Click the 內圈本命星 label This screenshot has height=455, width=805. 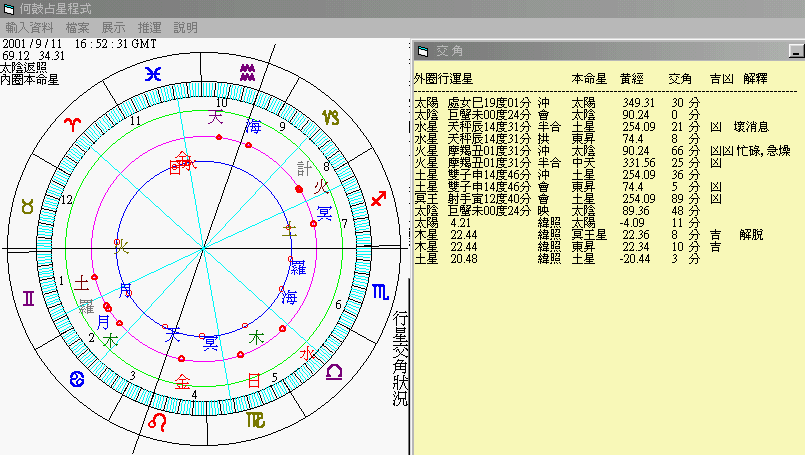tap(29, 80)
